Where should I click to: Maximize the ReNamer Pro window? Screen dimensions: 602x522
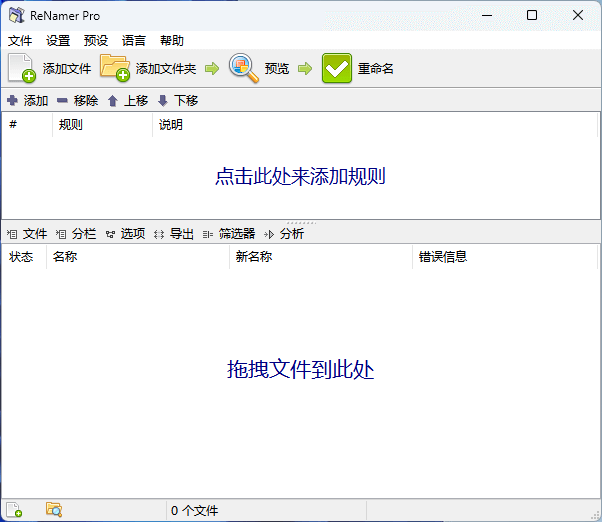[x=532, y=15]
